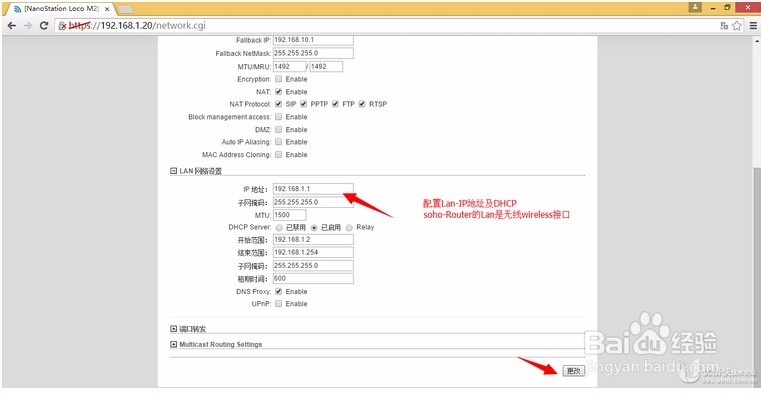Screen dimensions: 761x393
Task: Collapse the LAN 网络设置 section
Action: pos(173,171)
